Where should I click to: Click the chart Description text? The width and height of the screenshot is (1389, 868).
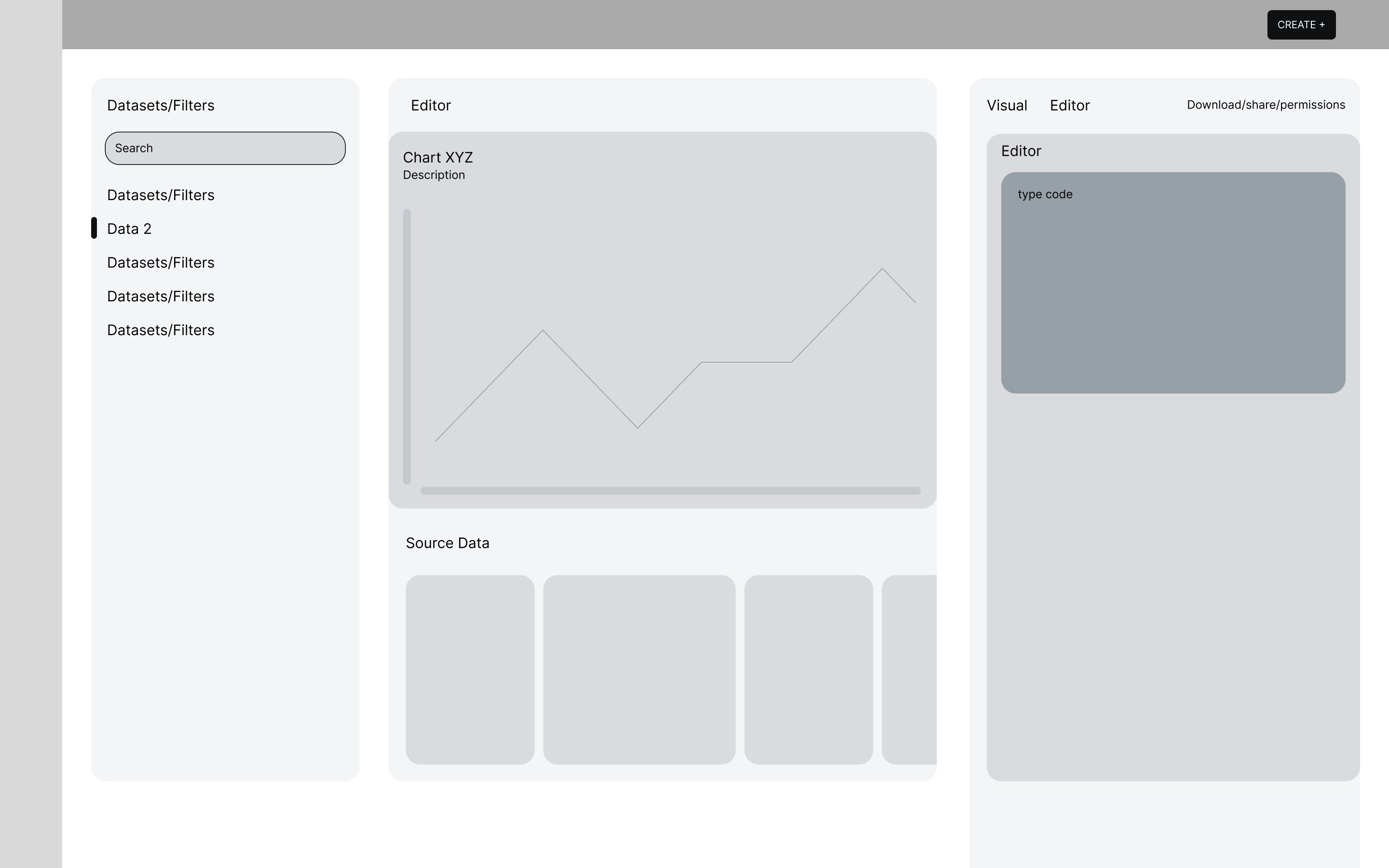(434, 175)
